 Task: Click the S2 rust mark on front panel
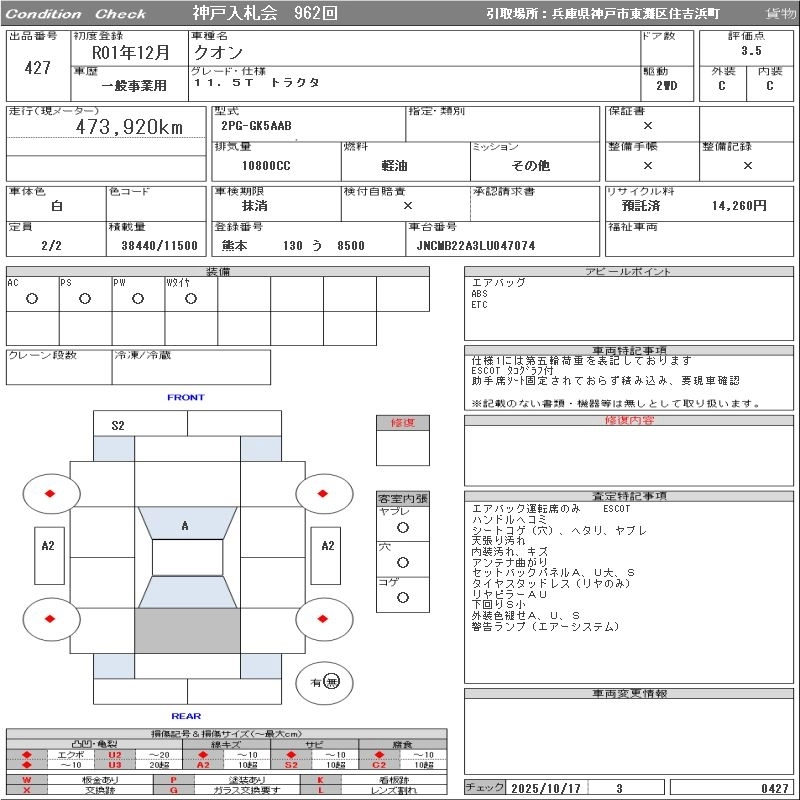118,425
